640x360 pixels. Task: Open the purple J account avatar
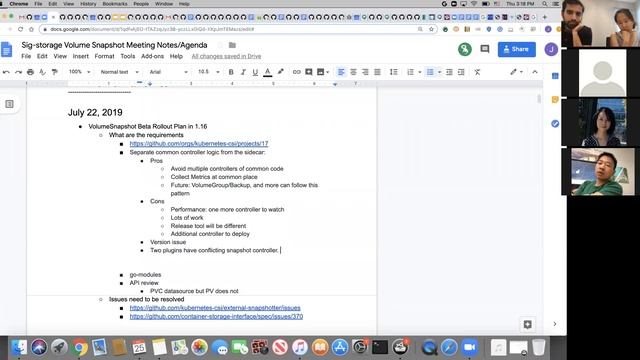551,49
